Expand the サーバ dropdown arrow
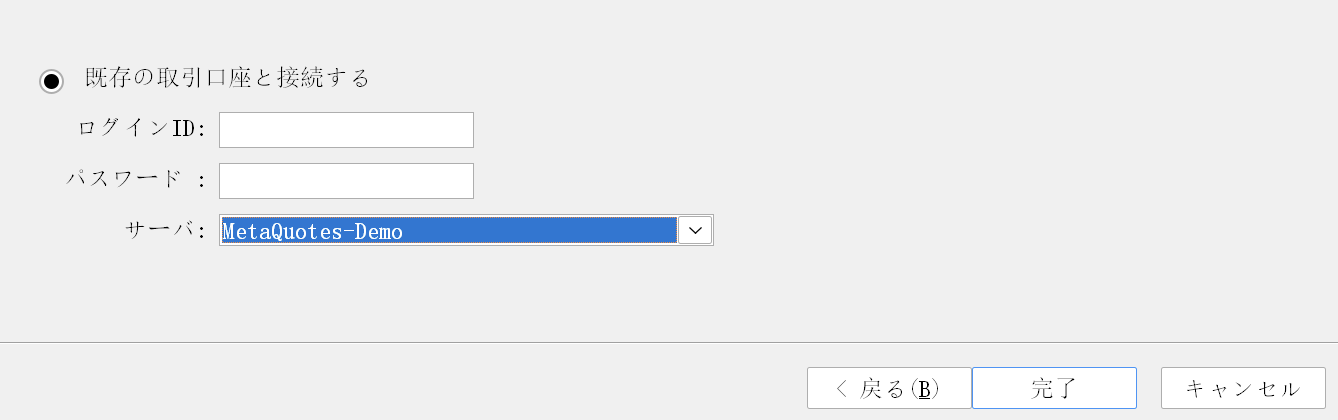1338x420 pixels. click(x=695, y=230)
